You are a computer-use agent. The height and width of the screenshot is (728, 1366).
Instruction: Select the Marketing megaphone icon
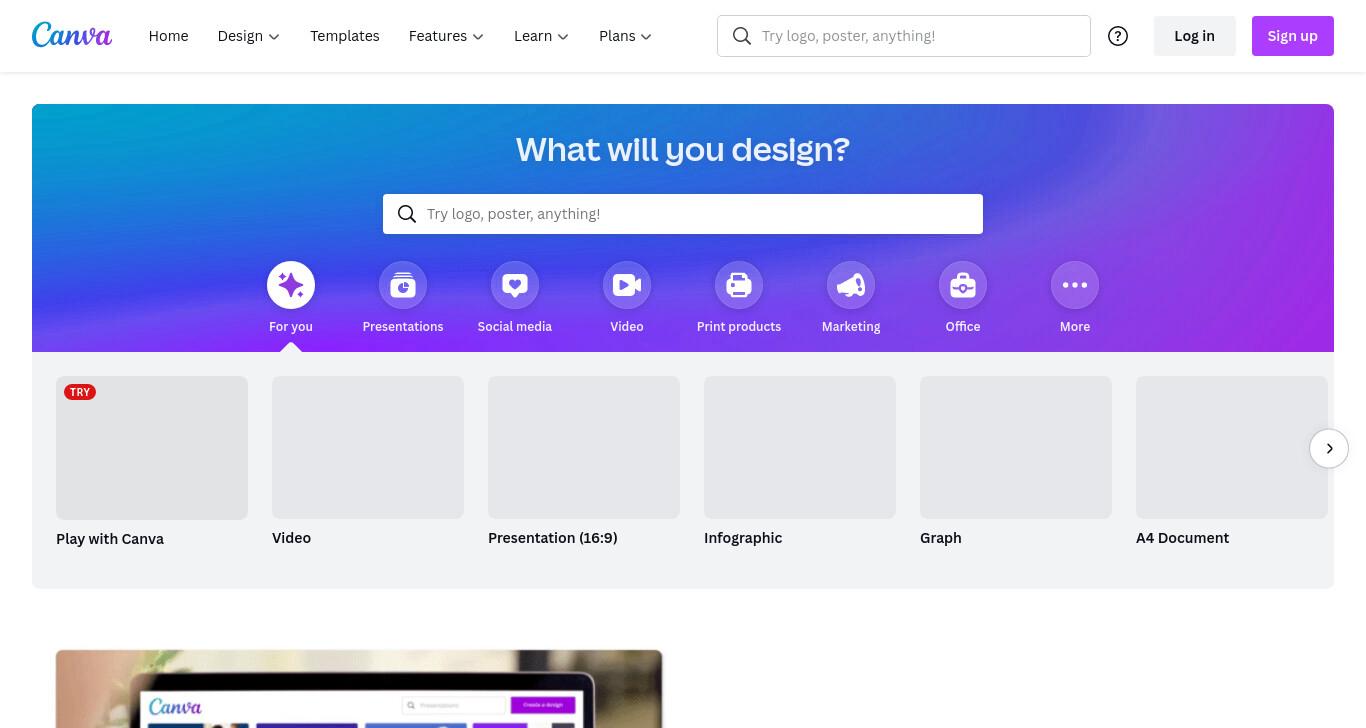pyautogui.click(x=851, y=285)
